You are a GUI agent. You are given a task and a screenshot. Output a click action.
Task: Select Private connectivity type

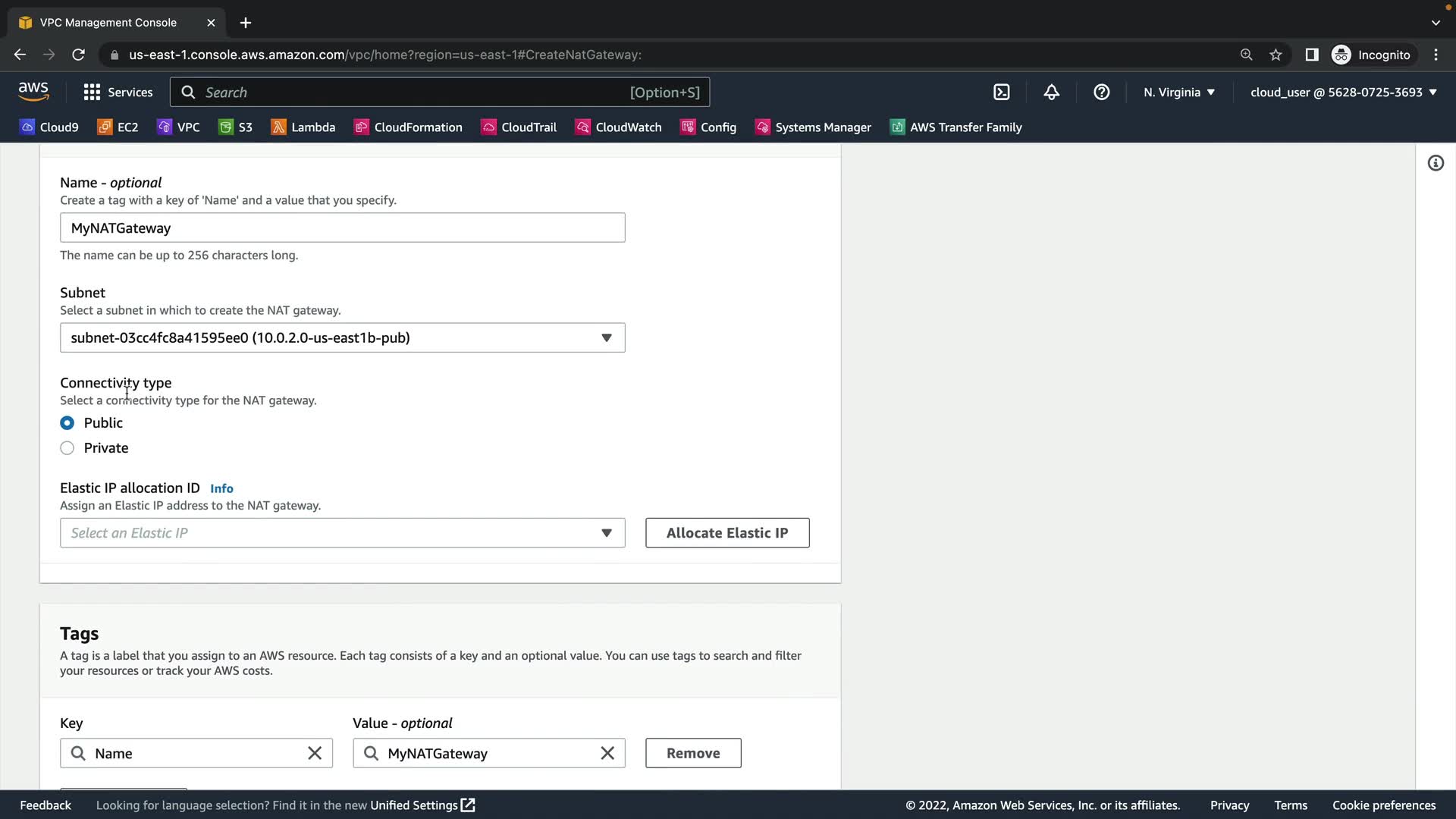[67, 448]
